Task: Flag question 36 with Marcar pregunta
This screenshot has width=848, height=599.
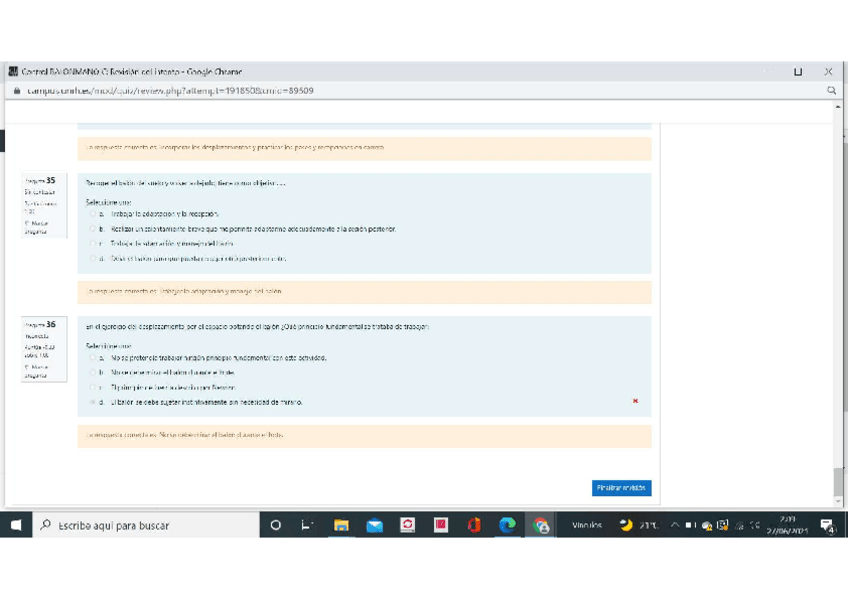Action: pyautogui.click(x=36, y=371)
